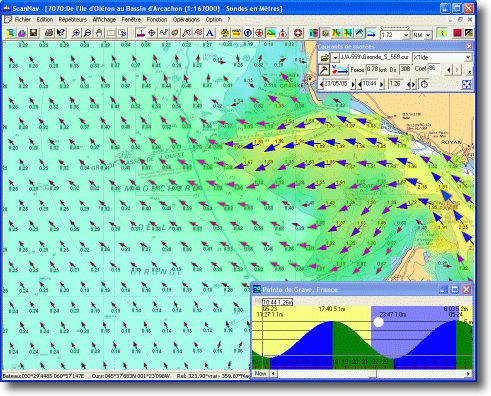Toggle the yellow info button in toolbar
This screenshot has height=396, width=491.
pyautogui.click(x=442, y=33)
